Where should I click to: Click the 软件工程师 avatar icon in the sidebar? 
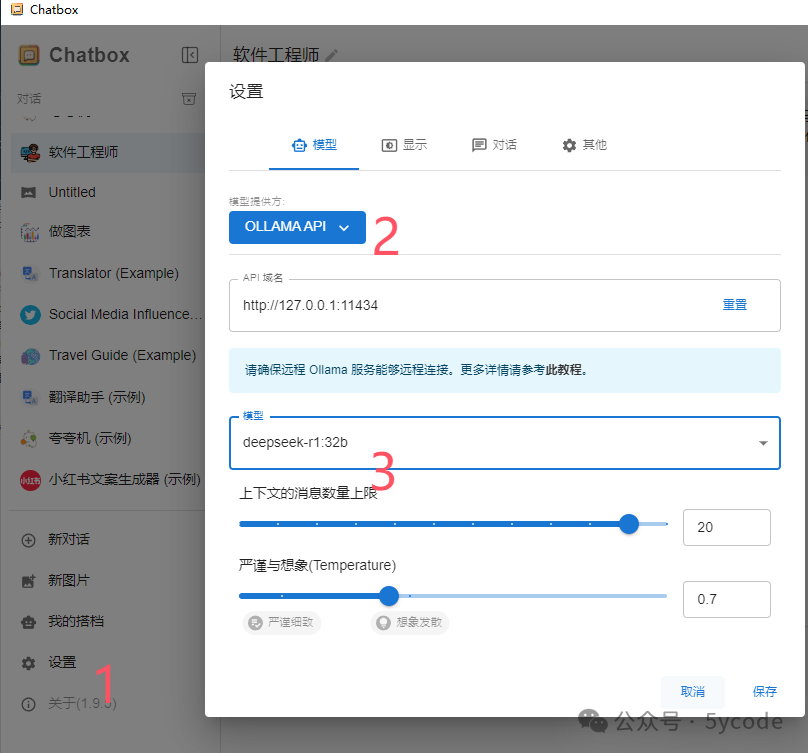click(x=30, y=153)
